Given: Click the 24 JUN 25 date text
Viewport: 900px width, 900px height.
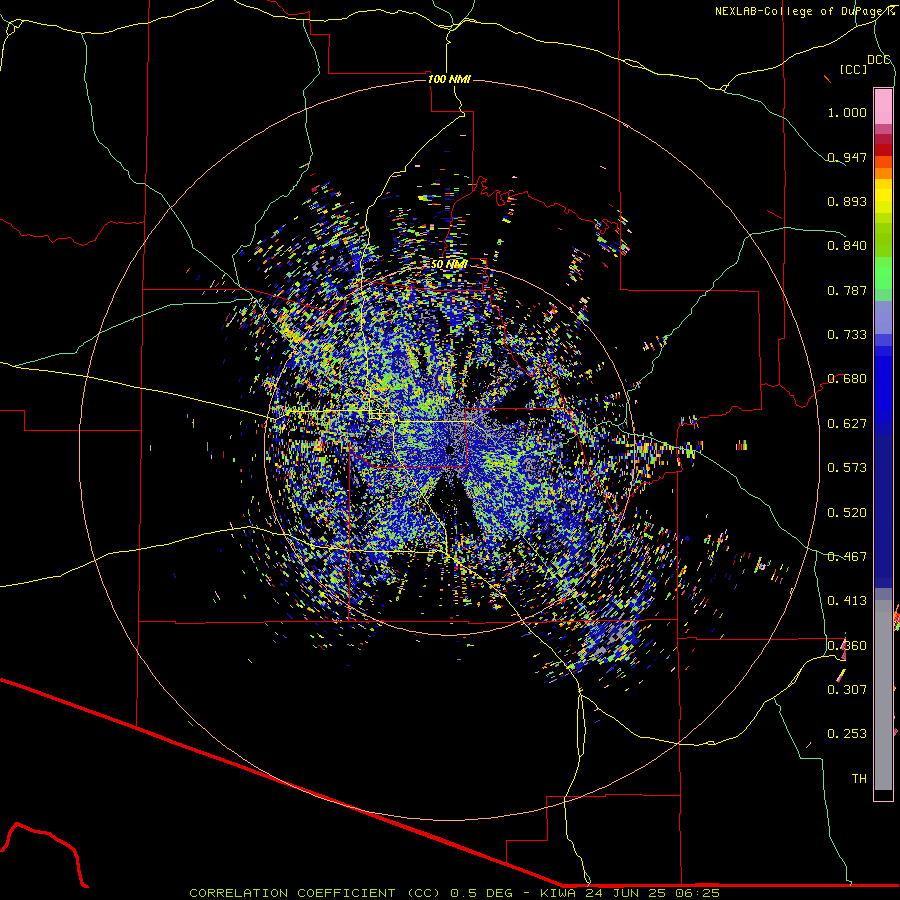Looking at the screenshot, I should [624, 893].
